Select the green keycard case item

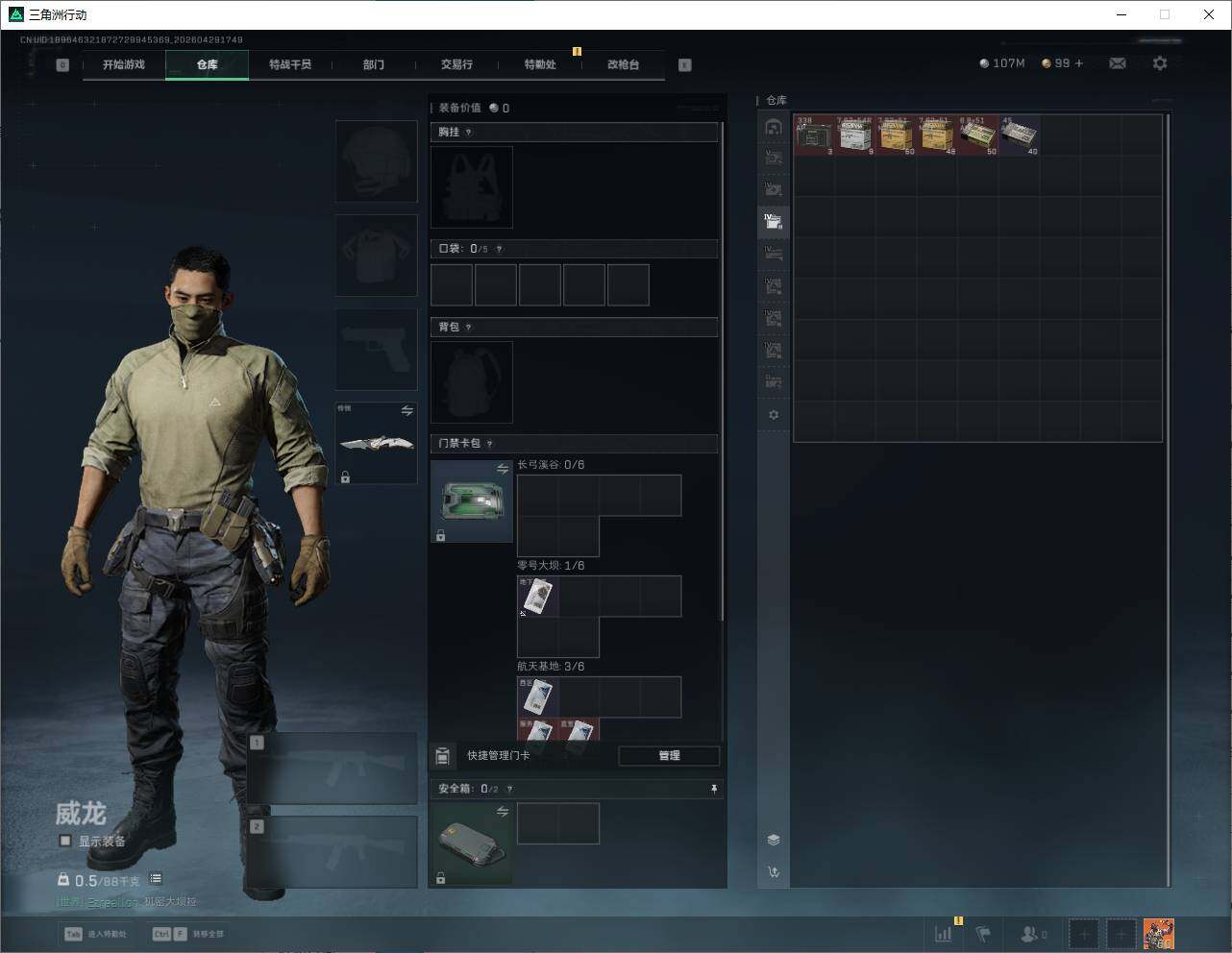(472, 501)
